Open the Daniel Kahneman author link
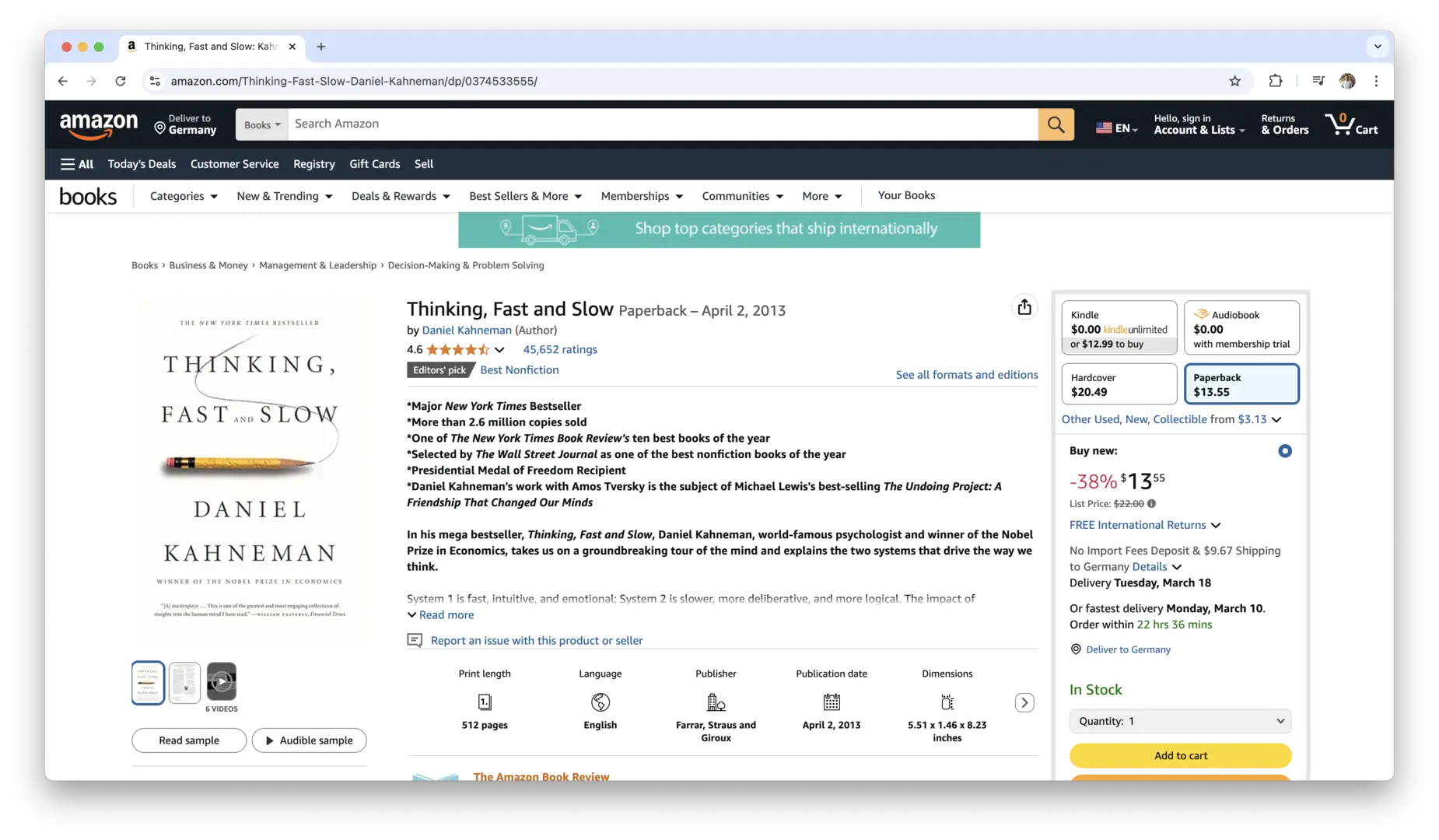 click(x=467, y=330)
